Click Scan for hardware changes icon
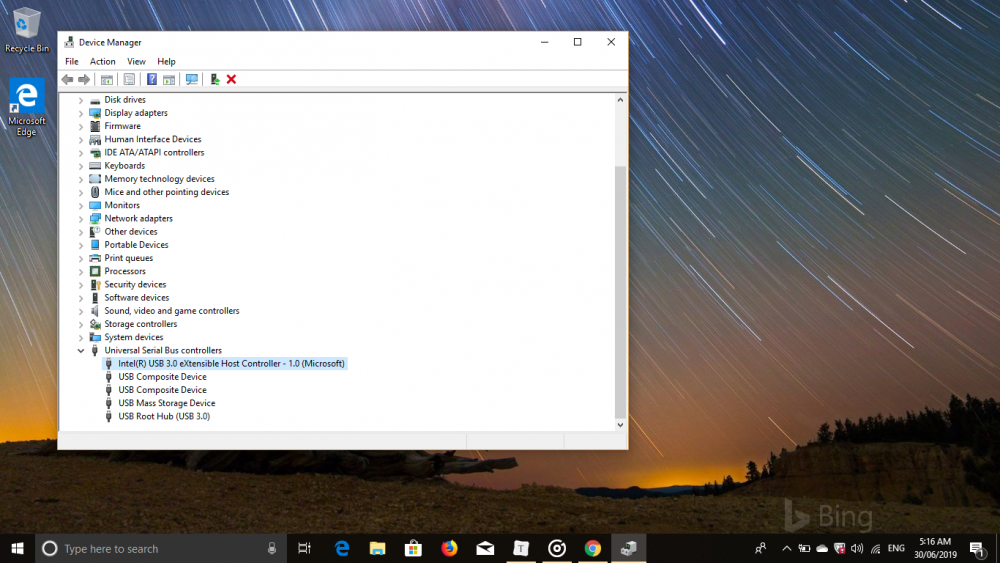Viewport: 1000px width, 563px height. tap(191, 80)
